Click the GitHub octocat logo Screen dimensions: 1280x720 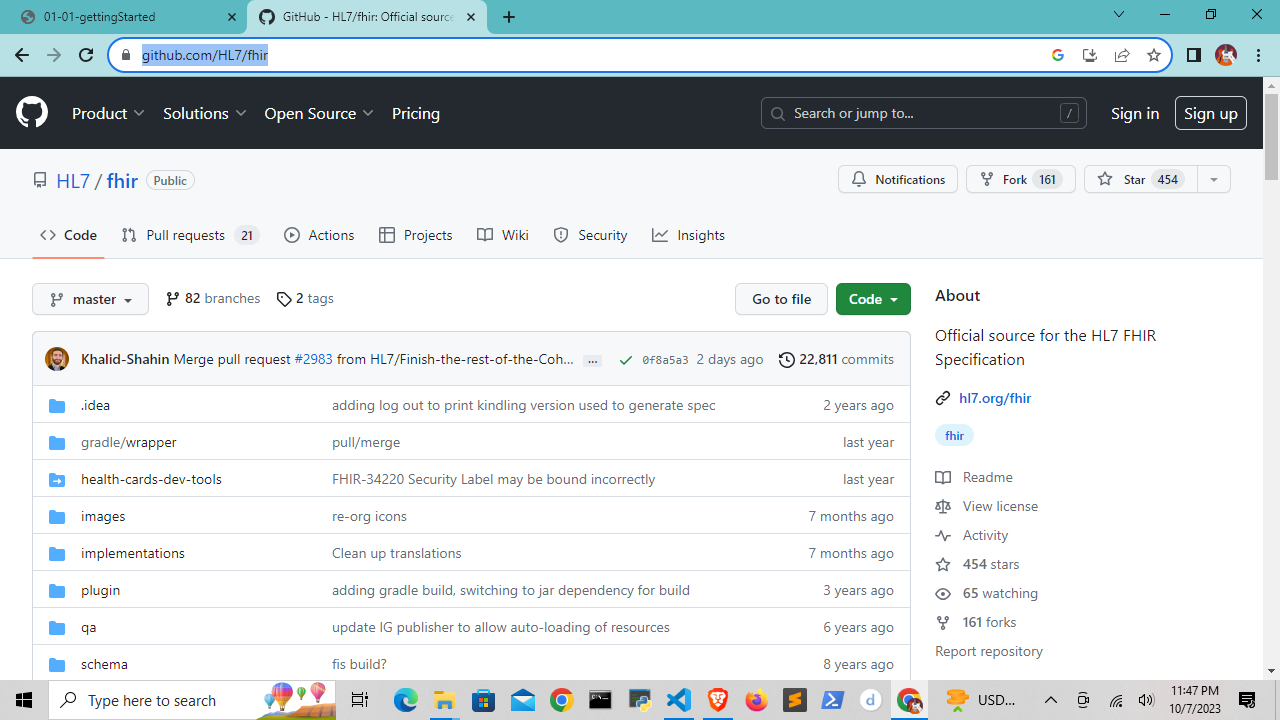click(x=32, y=113)
